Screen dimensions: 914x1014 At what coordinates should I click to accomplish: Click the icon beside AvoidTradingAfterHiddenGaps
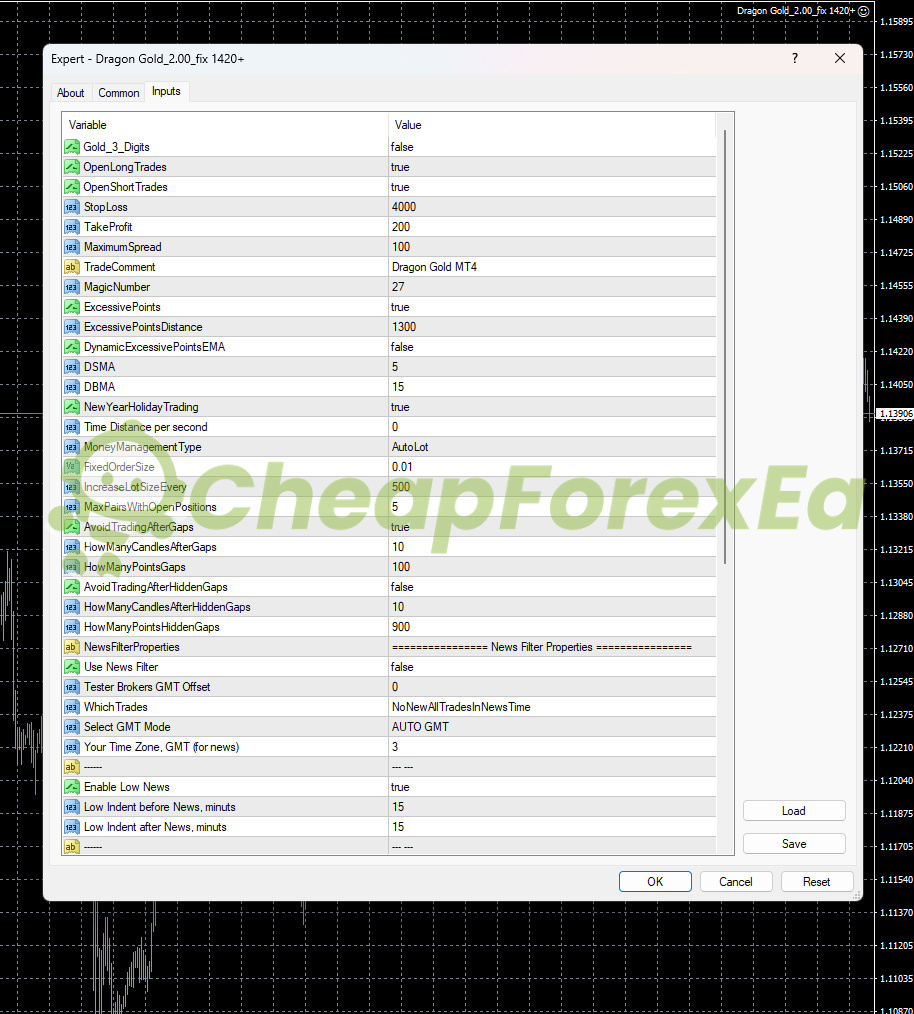[72, 587]
